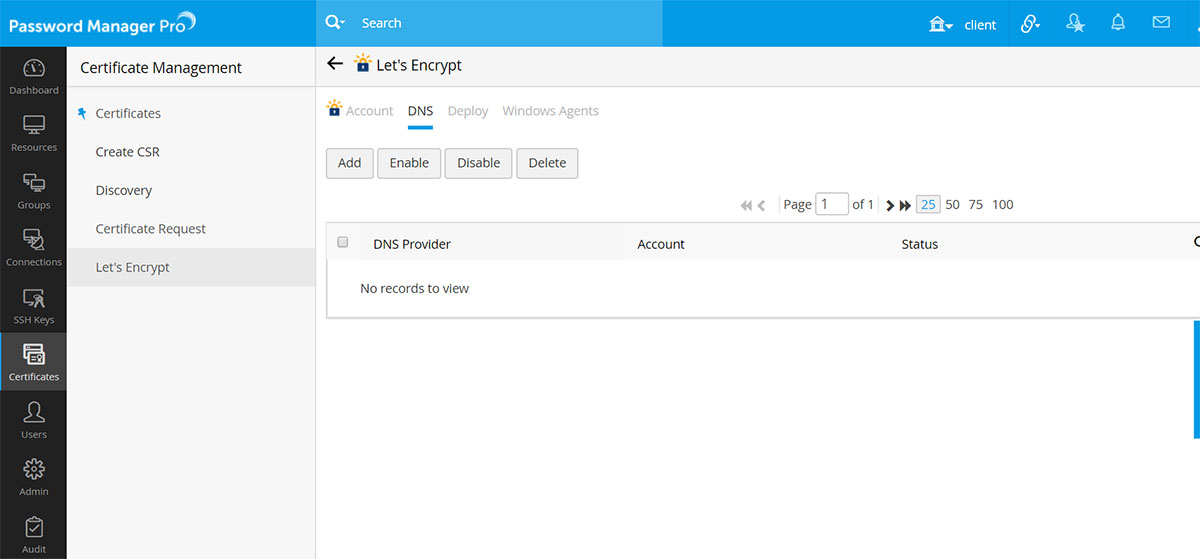This screenshot has height=559, width=1200.
Task: Click the Account column header
Action: [x=661, y=244]
